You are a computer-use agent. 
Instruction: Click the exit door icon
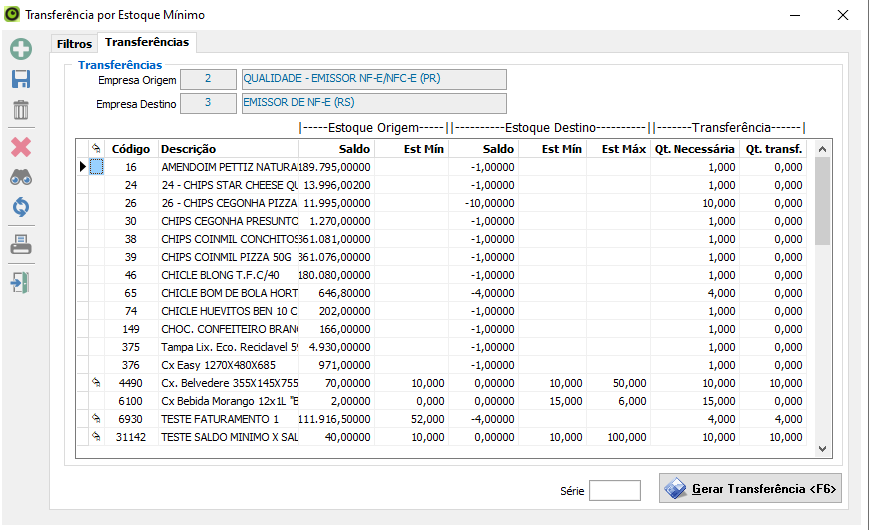pyautogui.click(x=21, y=282)
